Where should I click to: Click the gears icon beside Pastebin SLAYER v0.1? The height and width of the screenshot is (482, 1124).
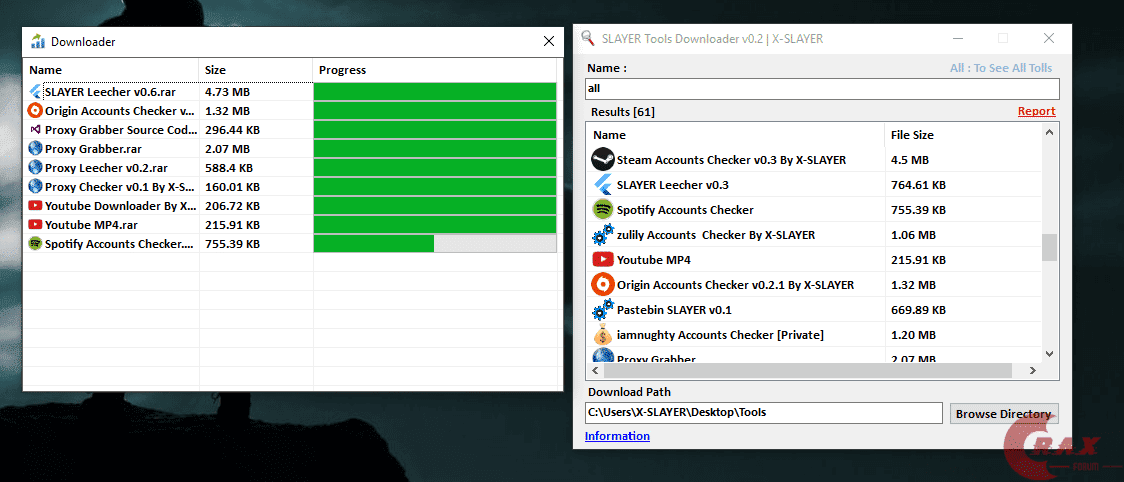tap(603, 310)
